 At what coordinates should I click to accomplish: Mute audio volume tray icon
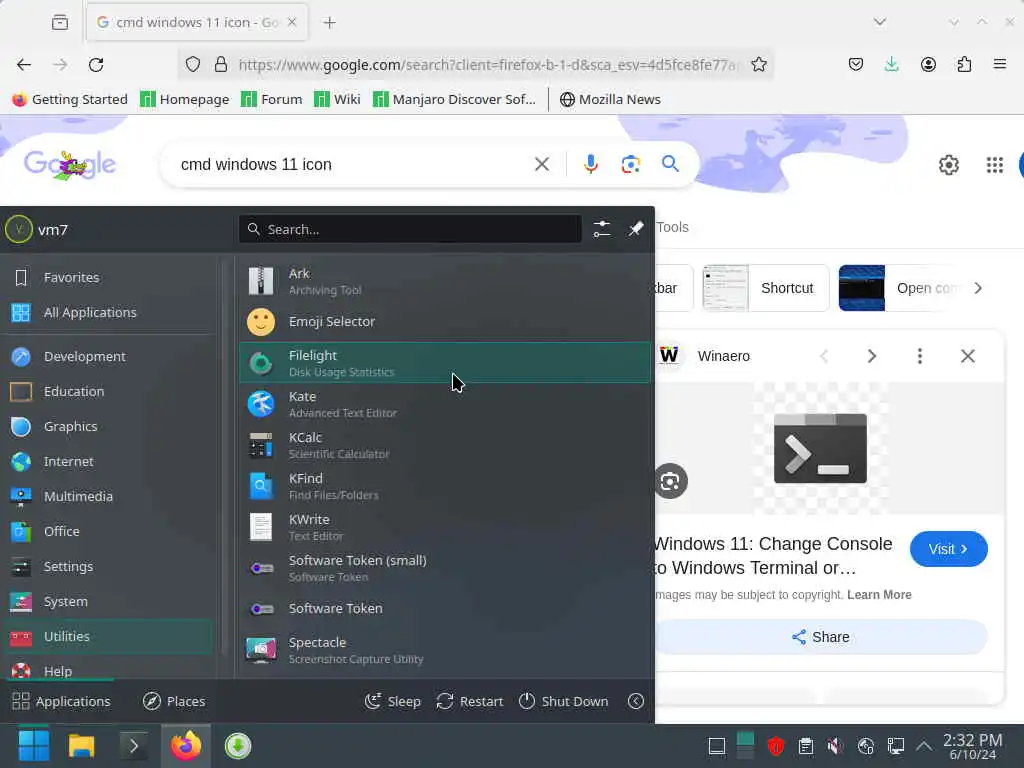click(835, 746)
